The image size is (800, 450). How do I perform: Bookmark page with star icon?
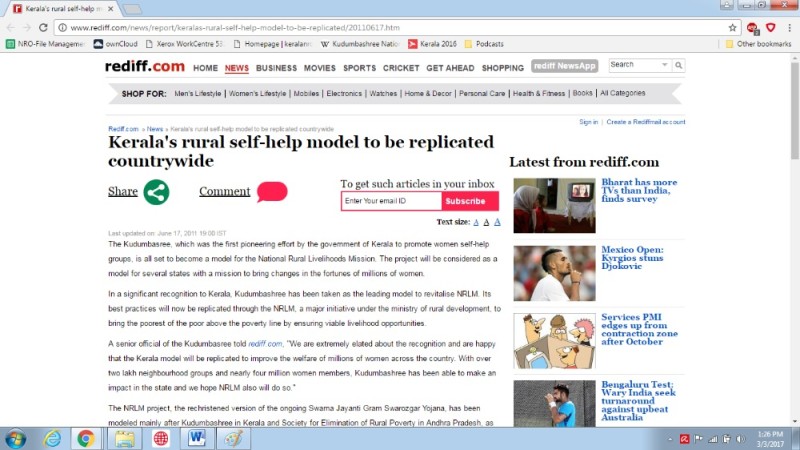[732, 28]
